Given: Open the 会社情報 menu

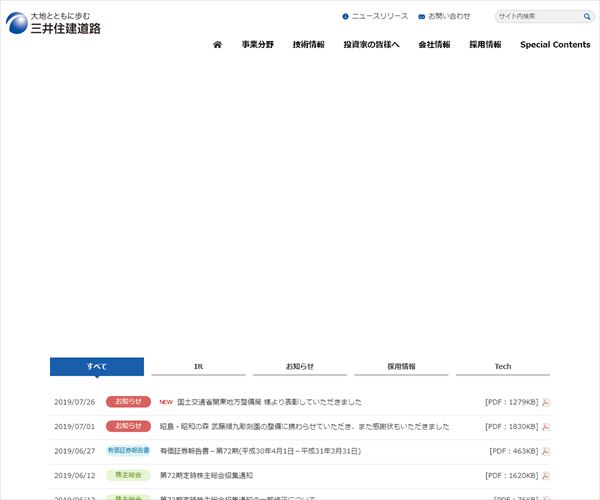Looking at the screenshot, I should point(434,45).
